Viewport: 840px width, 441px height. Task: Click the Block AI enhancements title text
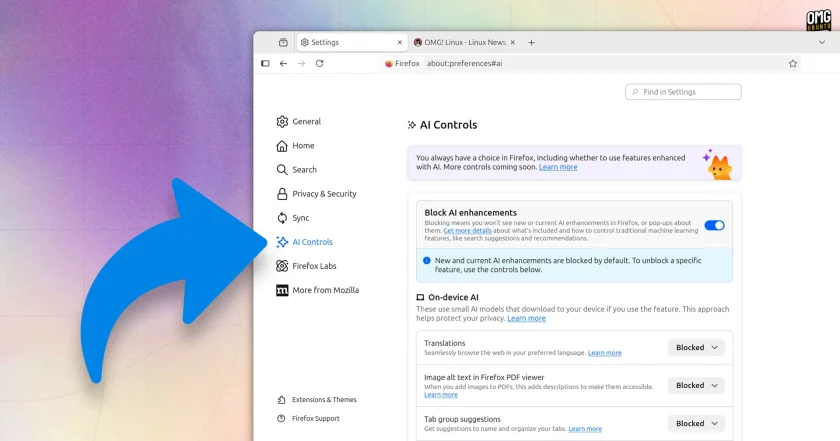click(x=470, y=213)
